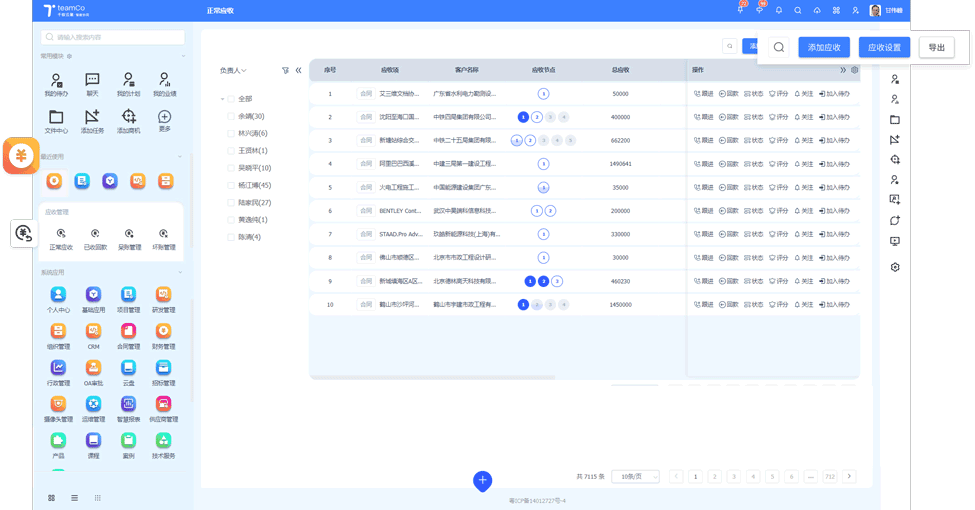The image size is (975, 510).
Task: Open the CRM app icon
Action: (93, 331)
